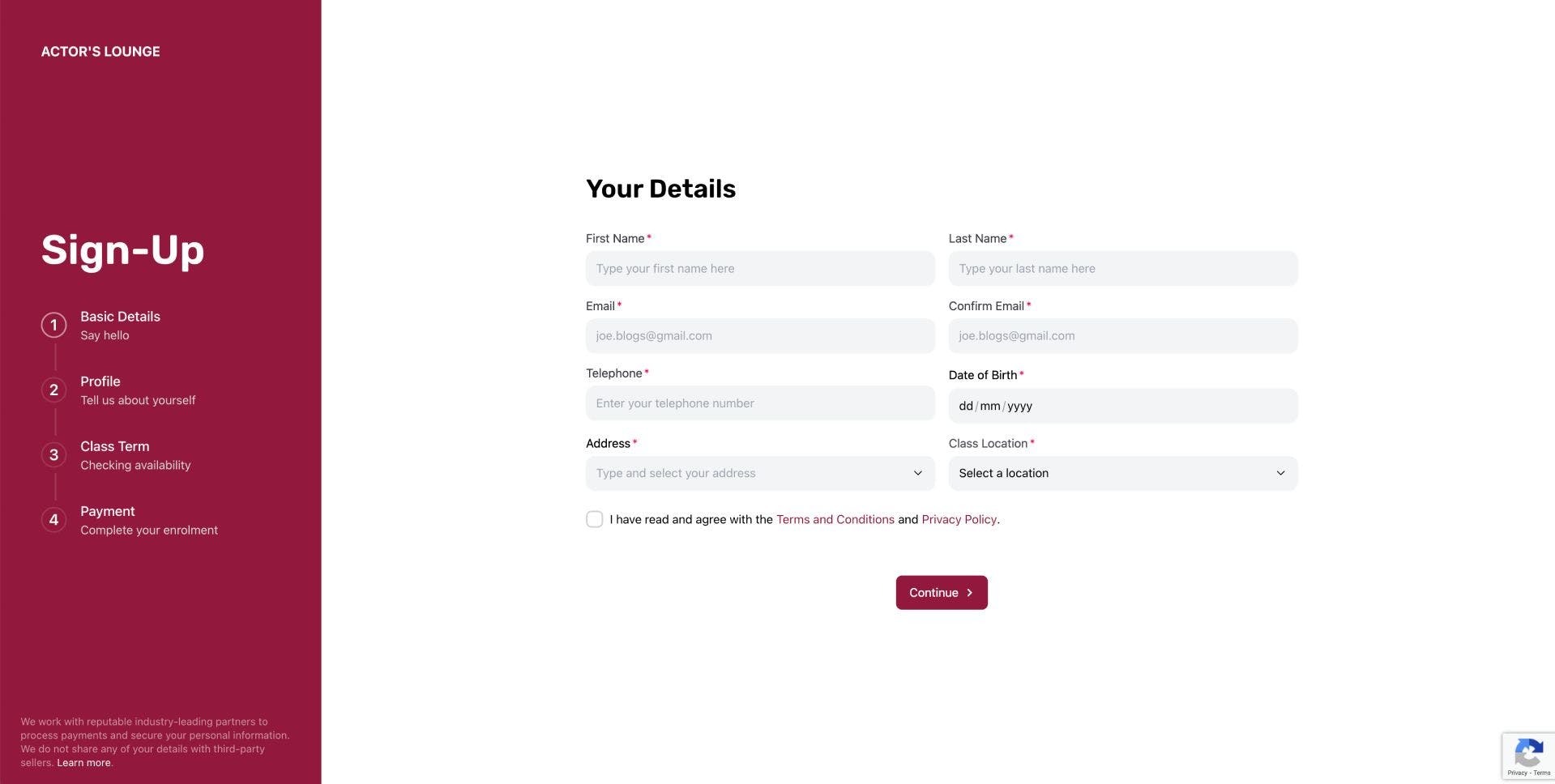
Task: Click into the Last Name field
Action: (1122, 268)
